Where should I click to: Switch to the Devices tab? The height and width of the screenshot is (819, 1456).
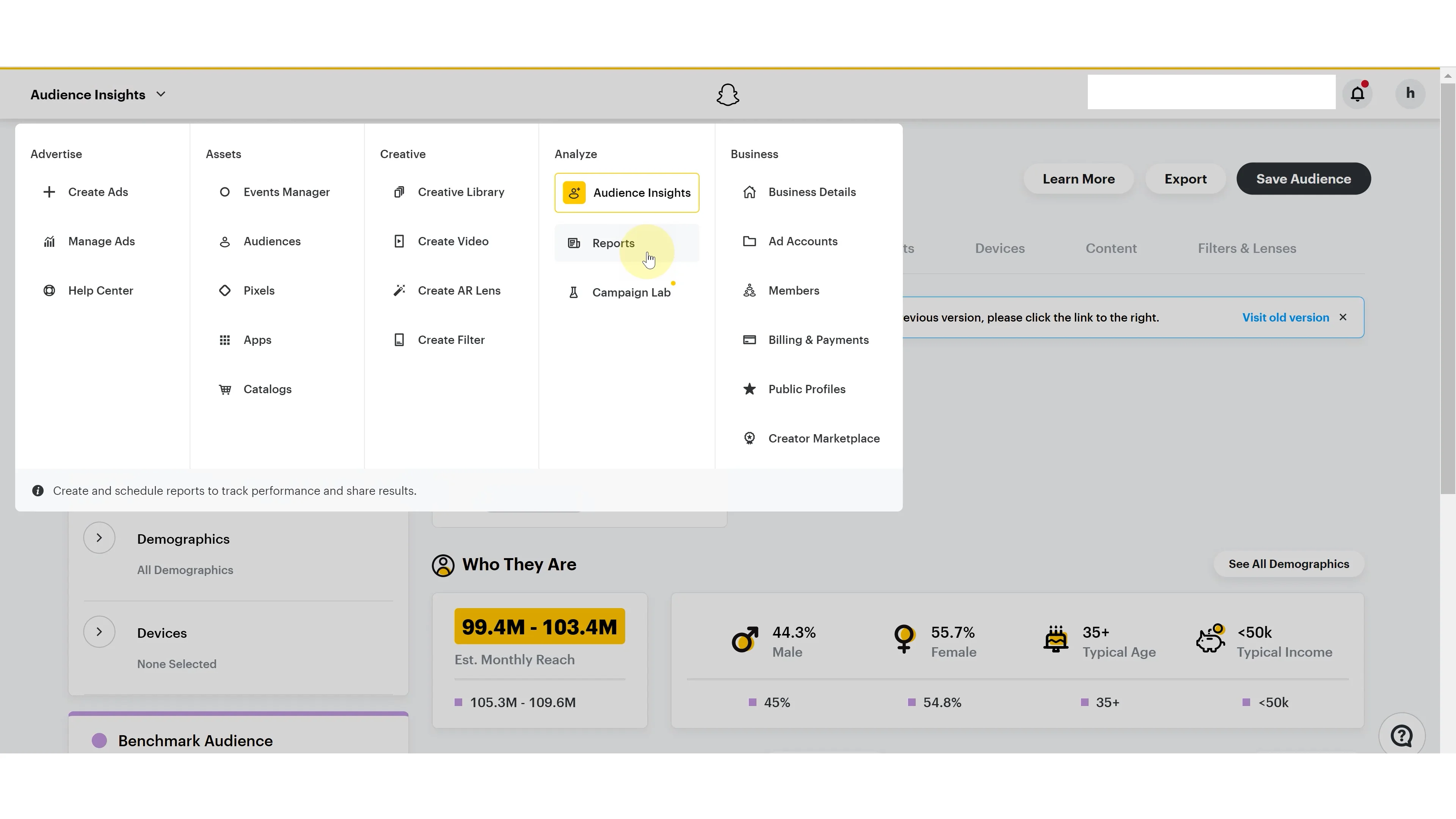click(x=1000, y=248)
